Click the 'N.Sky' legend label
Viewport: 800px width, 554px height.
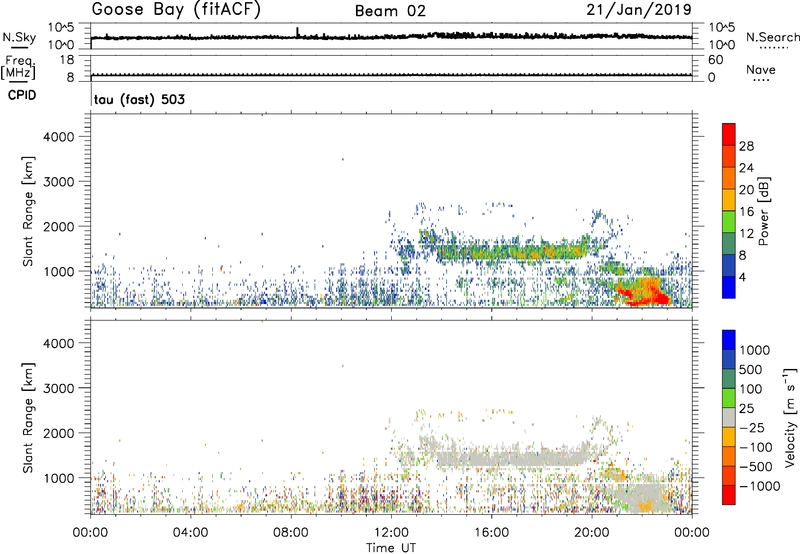click(x=19, y=37)
